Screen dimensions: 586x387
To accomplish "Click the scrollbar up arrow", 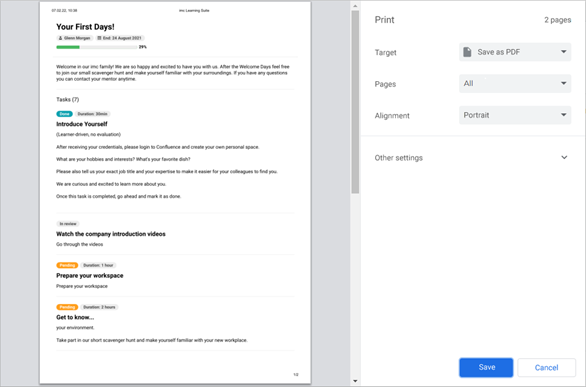I will 355,6.
